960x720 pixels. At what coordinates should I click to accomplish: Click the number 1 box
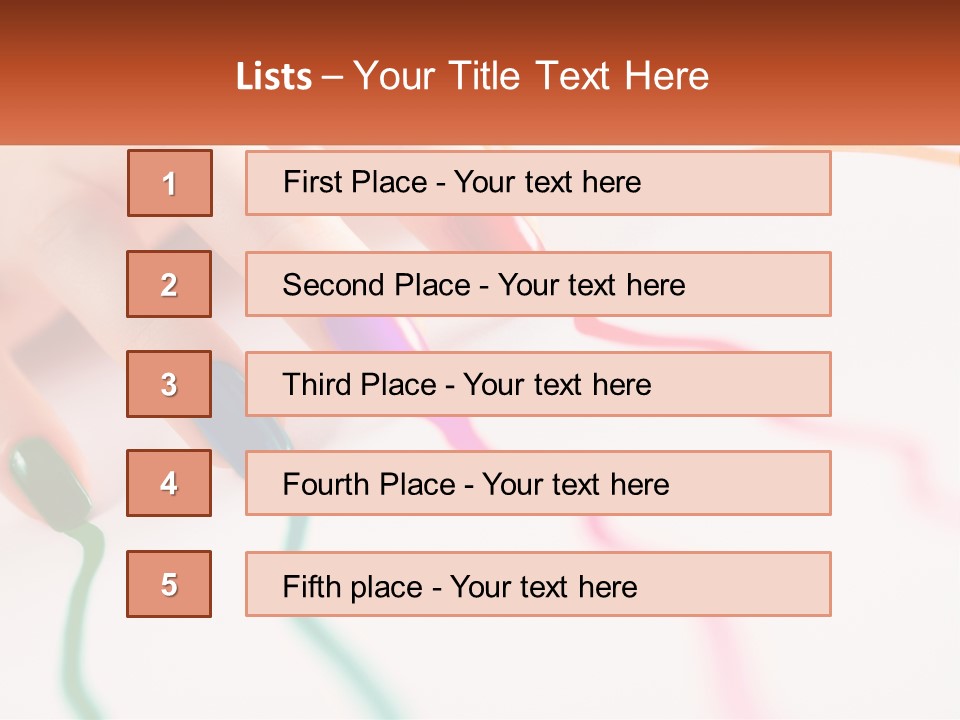pyautogui.click(x=170, y=183)
